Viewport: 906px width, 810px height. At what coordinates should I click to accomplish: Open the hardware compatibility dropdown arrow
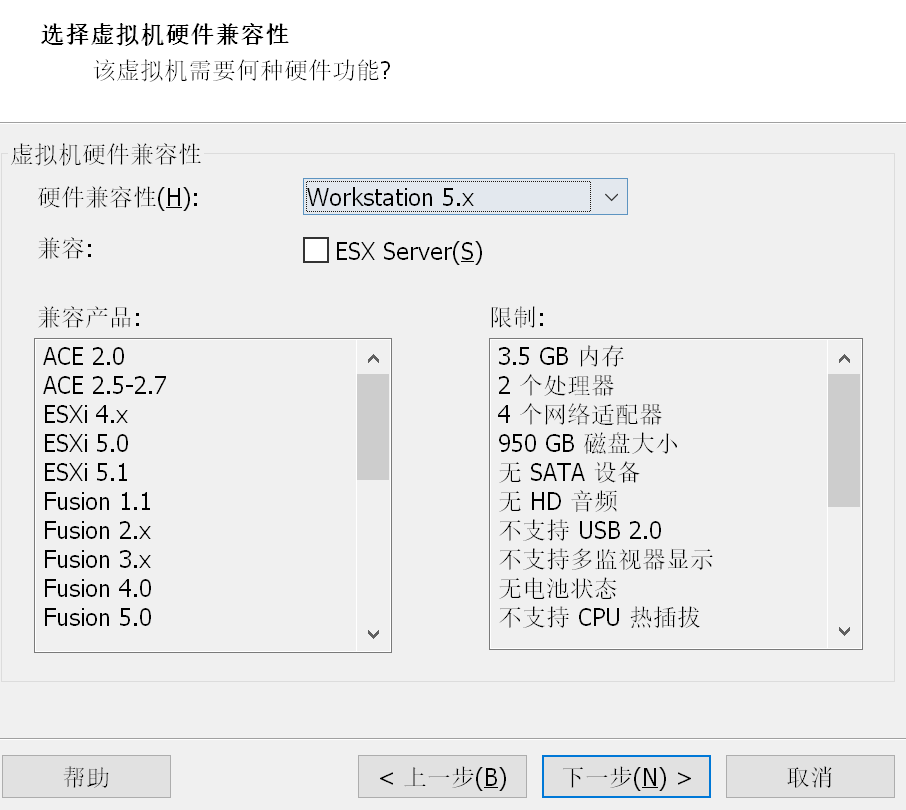click(611, 197)
